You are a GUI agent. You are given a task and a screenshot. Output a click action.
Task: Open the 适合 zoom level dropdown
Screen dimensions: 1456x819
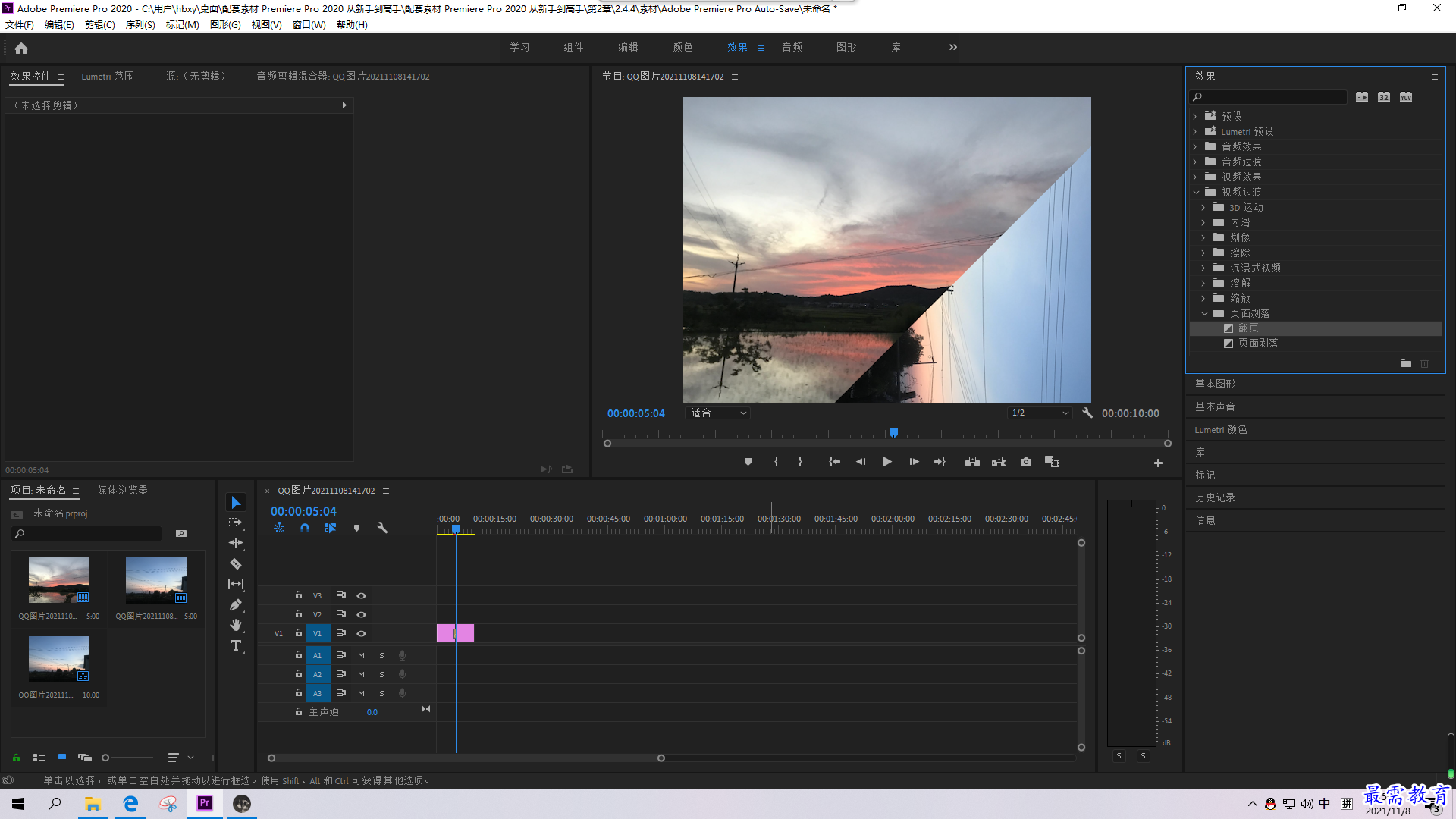click(x=717, y=413)
